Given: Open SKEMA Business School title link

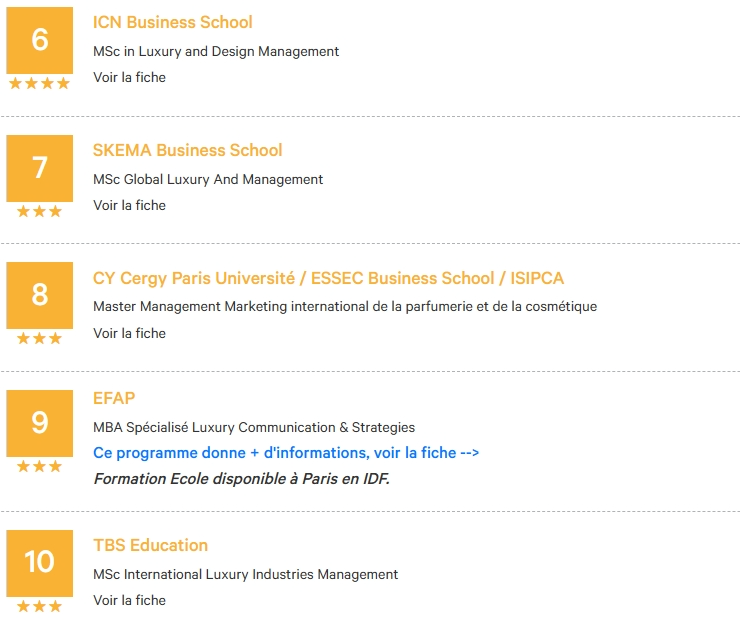Looking at the screenshot, I should tap(187, 150).
